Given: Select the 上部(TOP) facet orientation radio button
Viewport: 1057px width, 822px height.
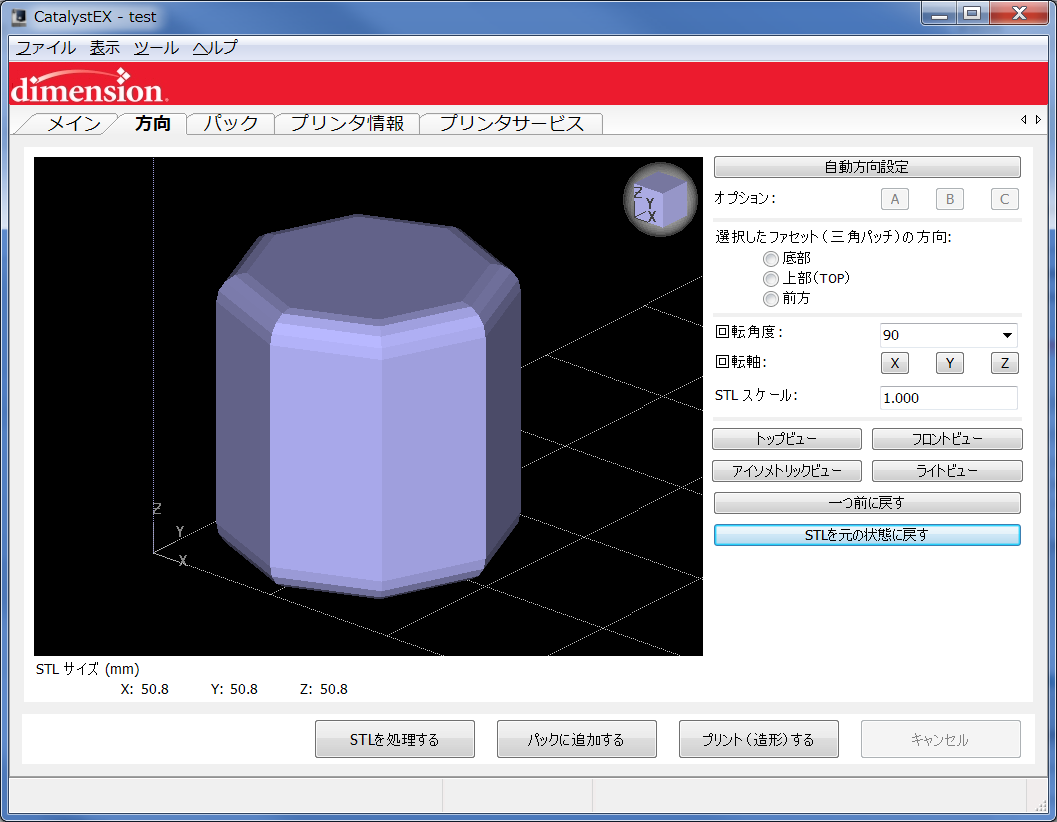Looking at the screenshot, I should pyautogui.click(x=771, y=278).
